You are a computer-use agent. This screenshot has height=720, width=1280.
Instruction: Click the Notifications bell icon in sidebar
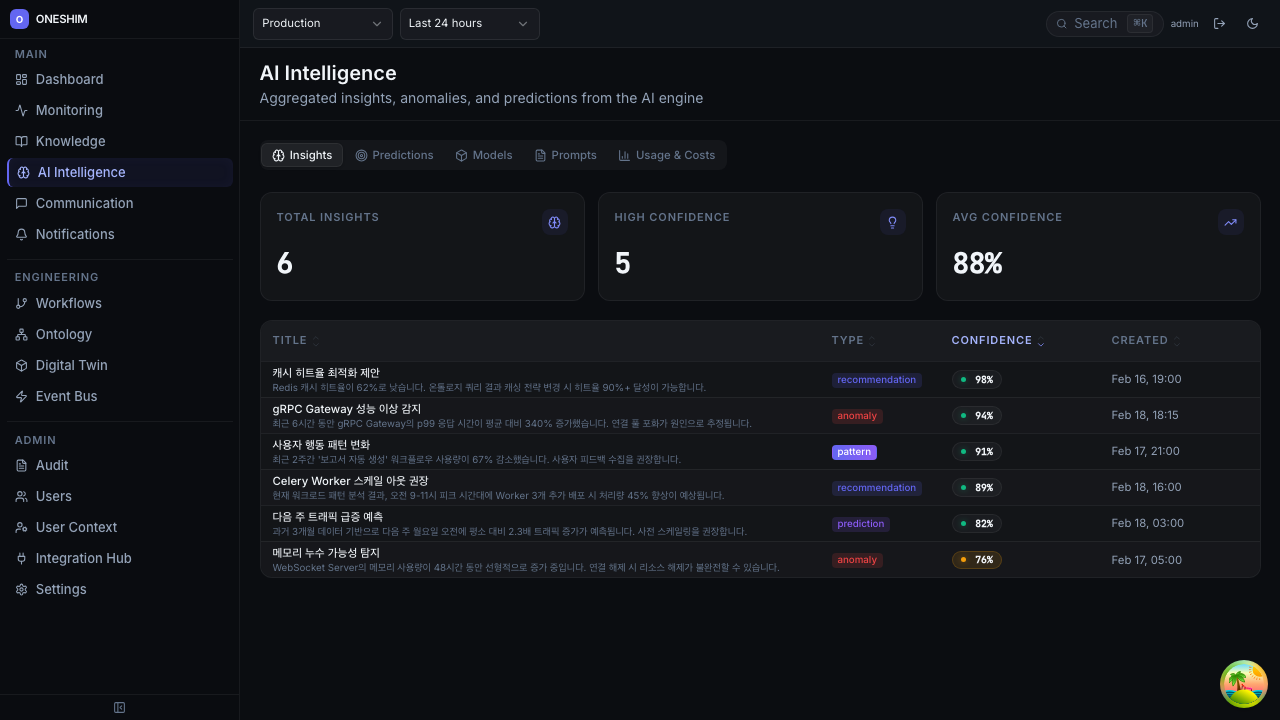21,234
